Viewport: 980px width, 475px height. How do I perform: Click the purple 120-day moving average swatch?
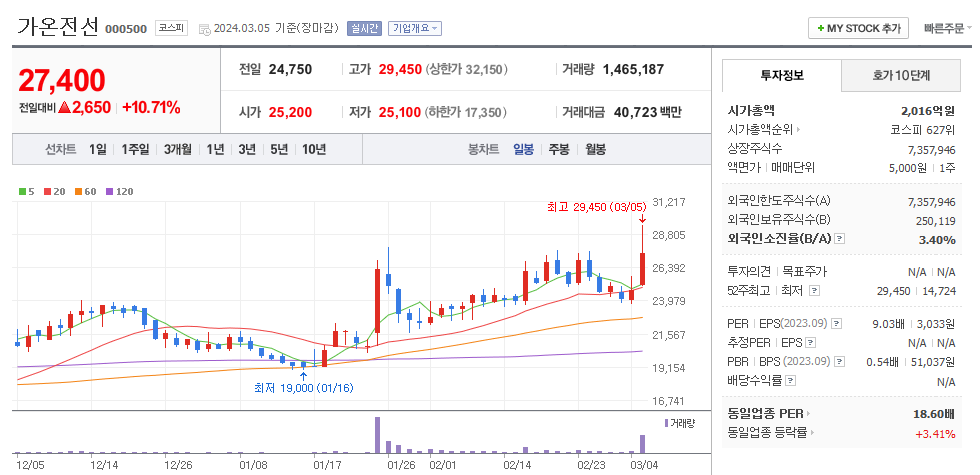coord(109,192)
